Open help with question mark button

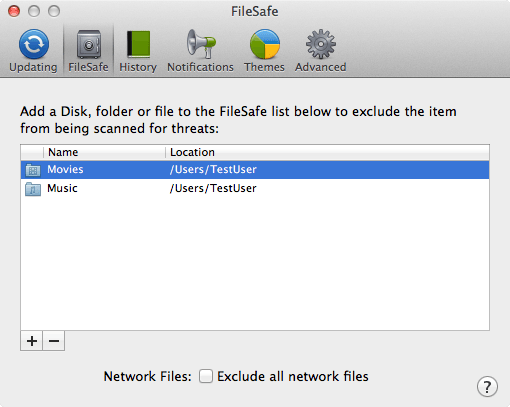(x=487, y=387)
